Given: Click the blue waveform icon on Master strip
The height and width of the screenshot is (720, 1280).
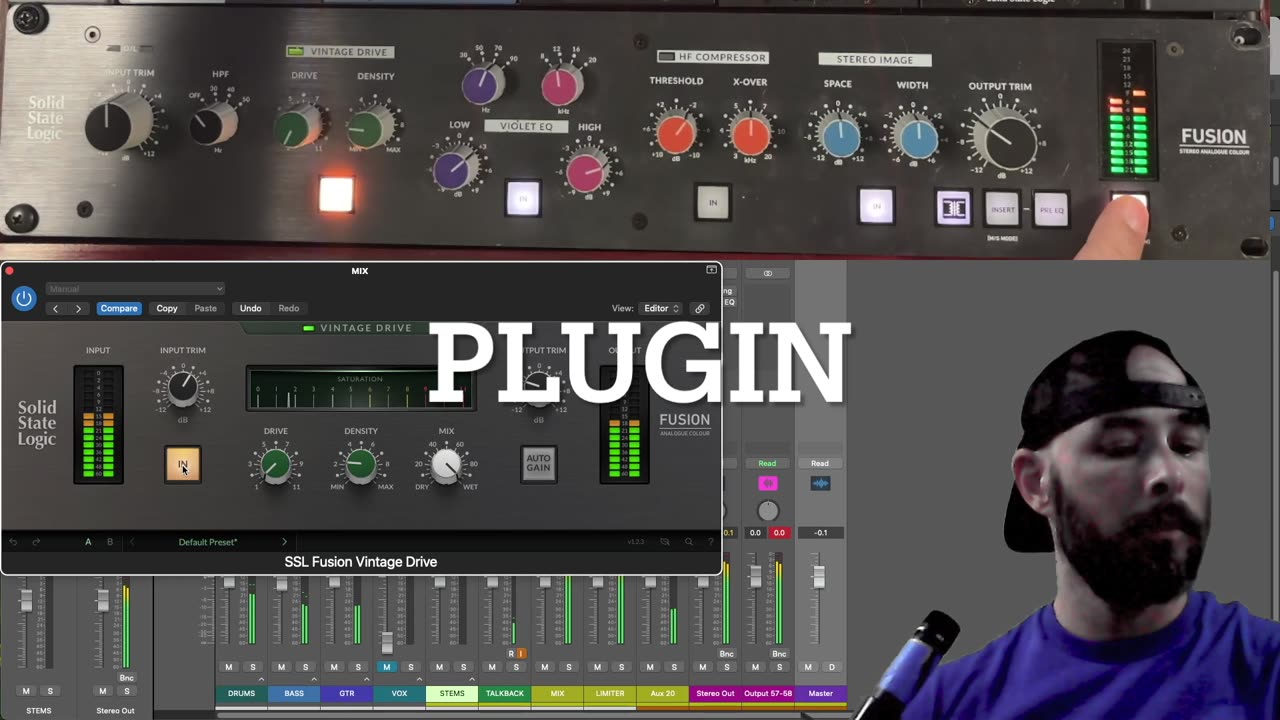Looking at the screenshot, I should click(820, 483).
